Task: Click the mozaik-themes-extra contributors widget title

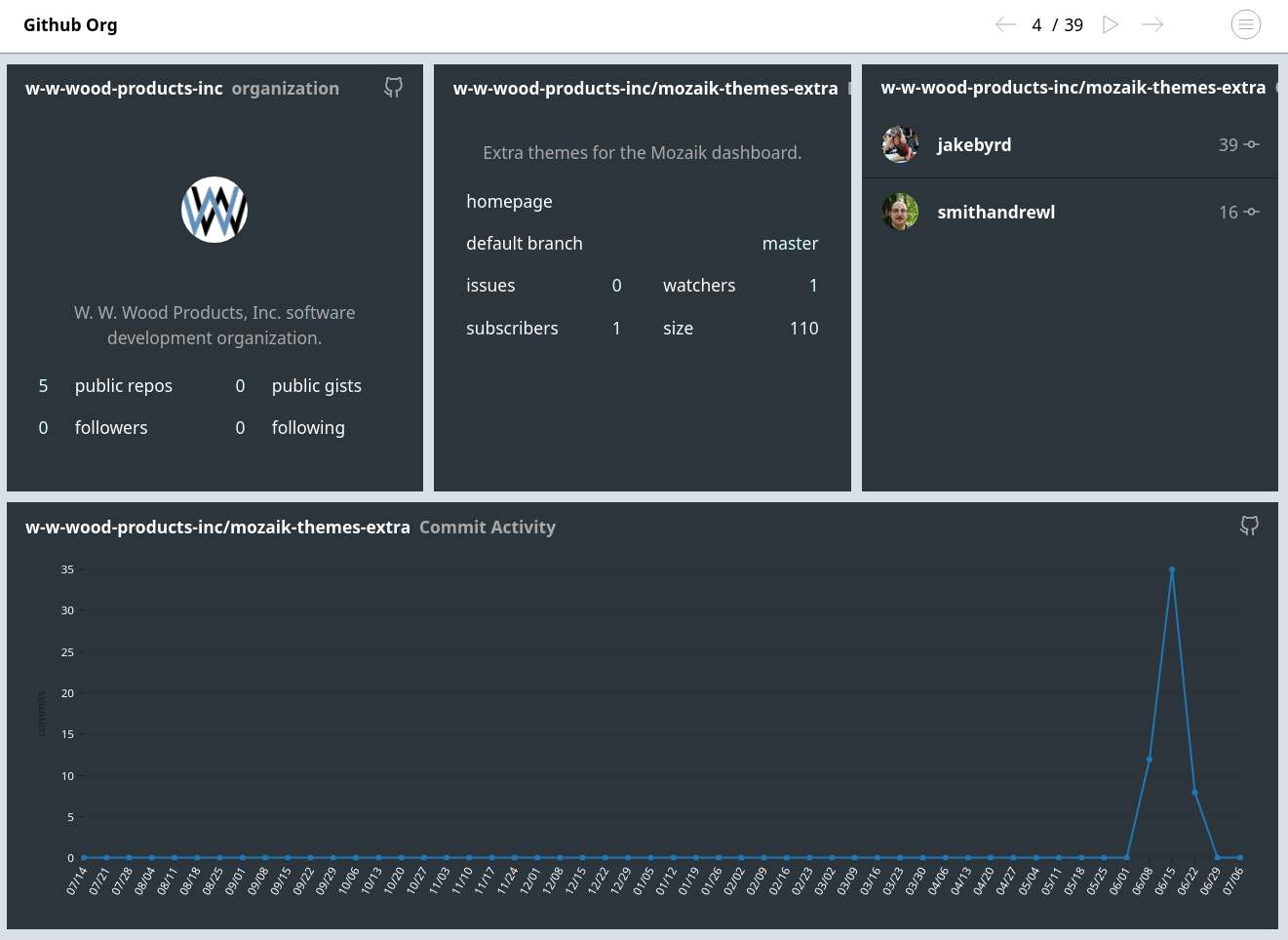Action: 1073,88
